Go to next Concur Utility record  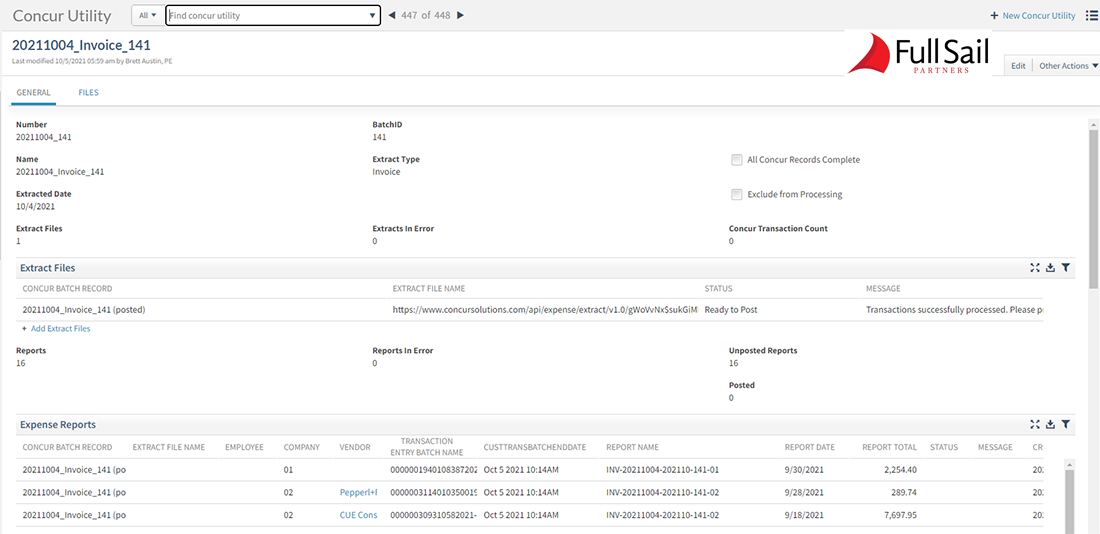point(460,15)
